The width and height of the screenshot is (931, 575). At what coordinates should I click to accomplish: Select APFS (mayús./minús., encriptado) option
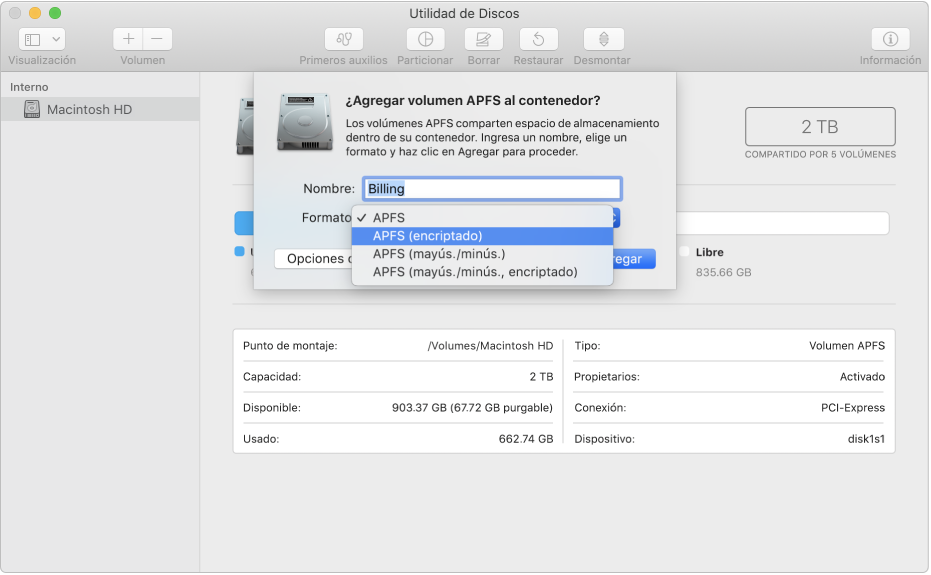tap(482, 271)
